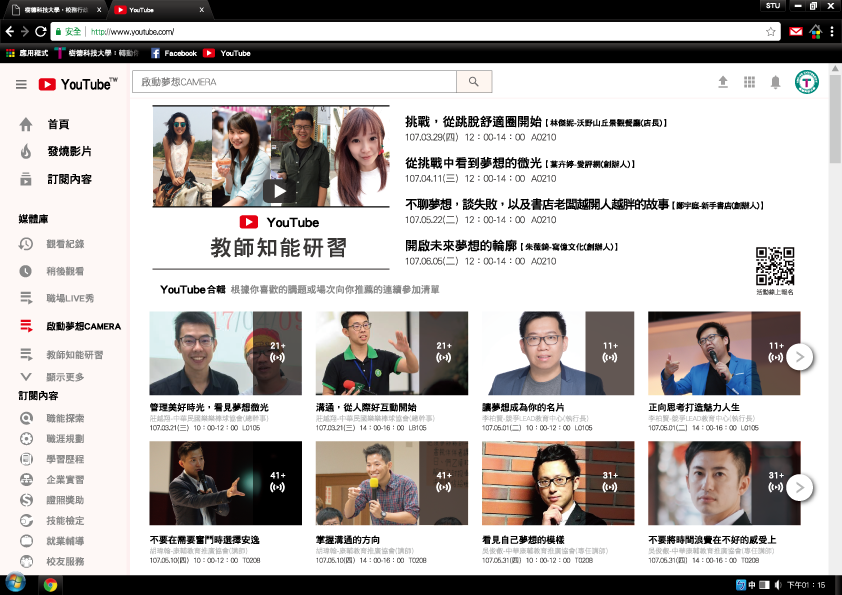Open talk 開啟未來夢想的輪廓
The width and height of the screenshot is (842, 595).
click(x=461, y=246)
